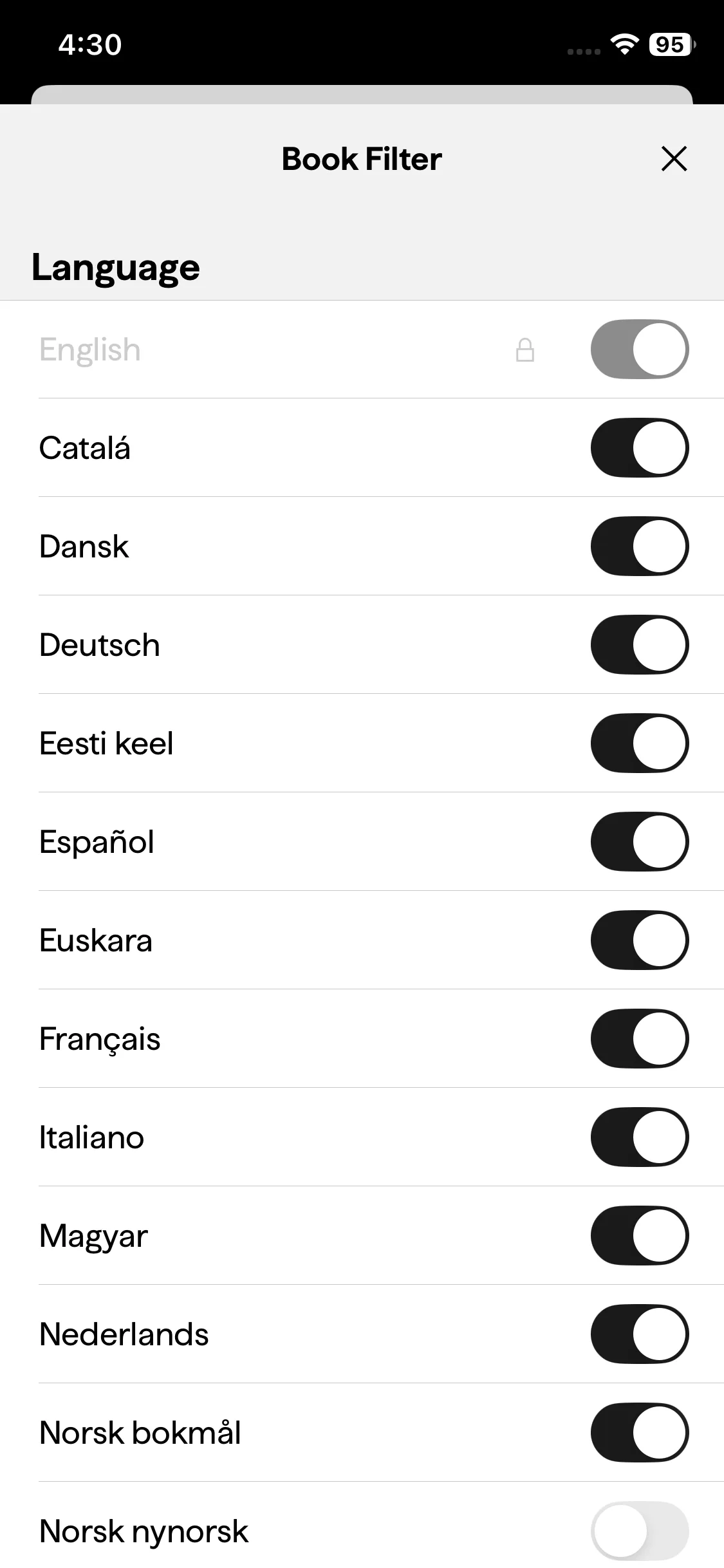Enable Norsk nynorsk language
The height and width of the screenshot is (1568, 724).
click(639, 1531)
